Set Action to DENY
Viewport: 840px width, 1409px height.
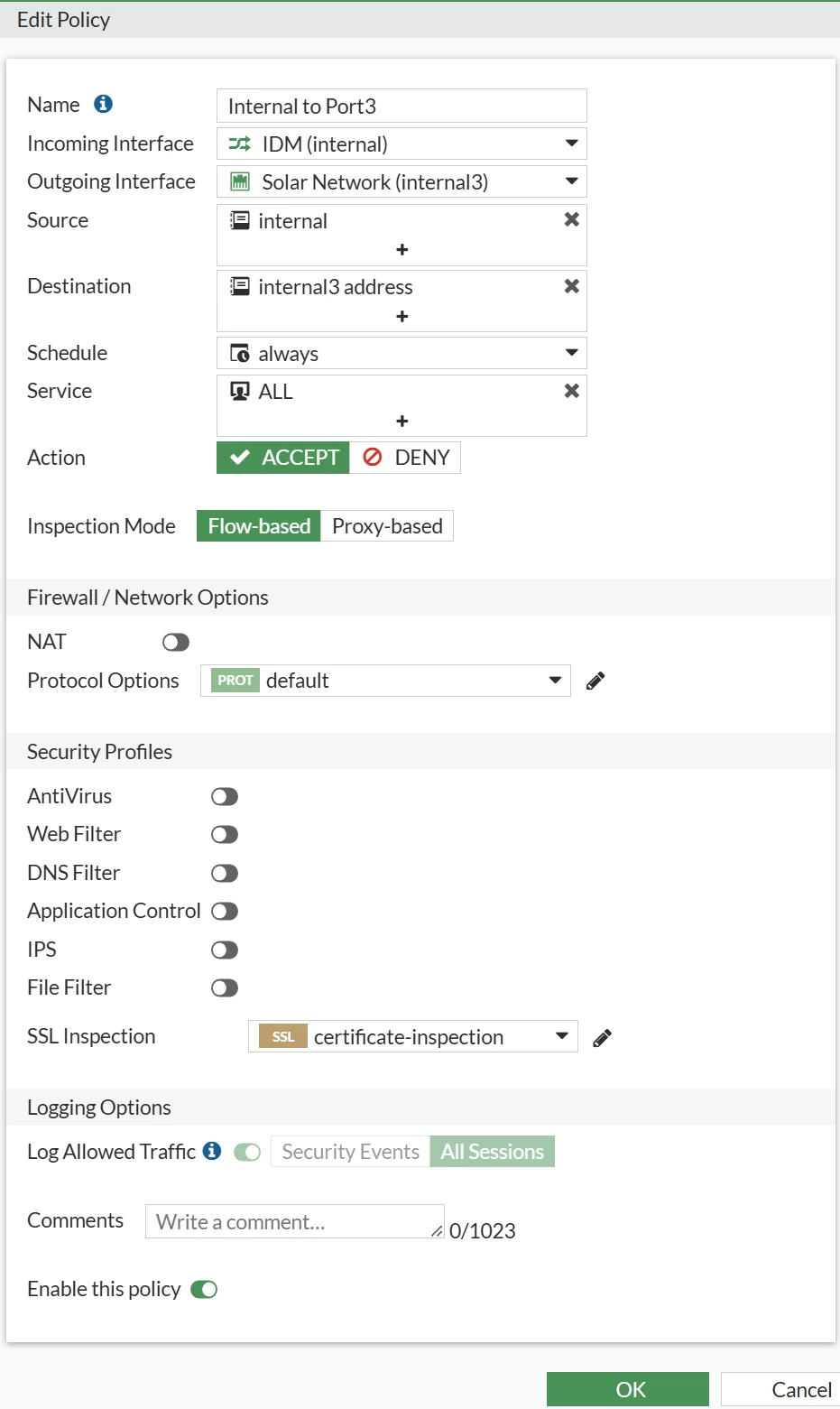[406, 458]
